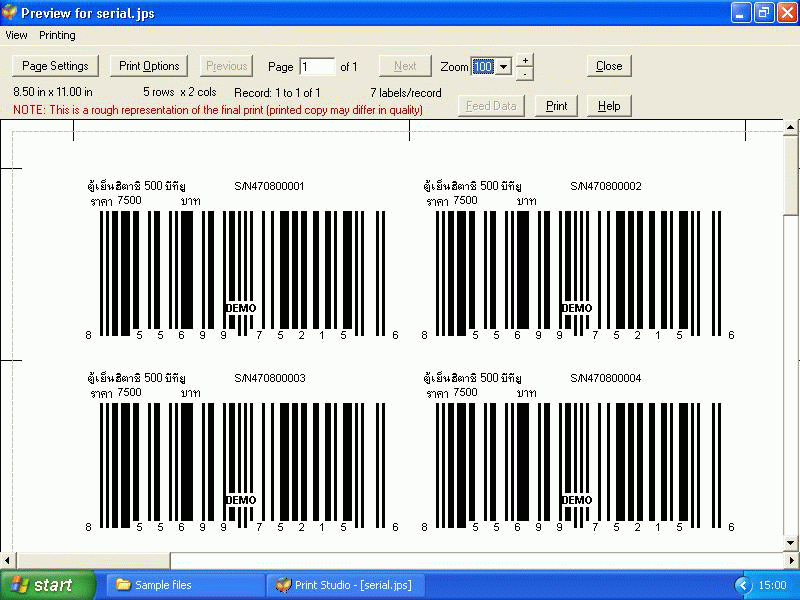Click the horizontal scrollbar thumb
The width and height of the screenshot is (800, 600).
94,560
